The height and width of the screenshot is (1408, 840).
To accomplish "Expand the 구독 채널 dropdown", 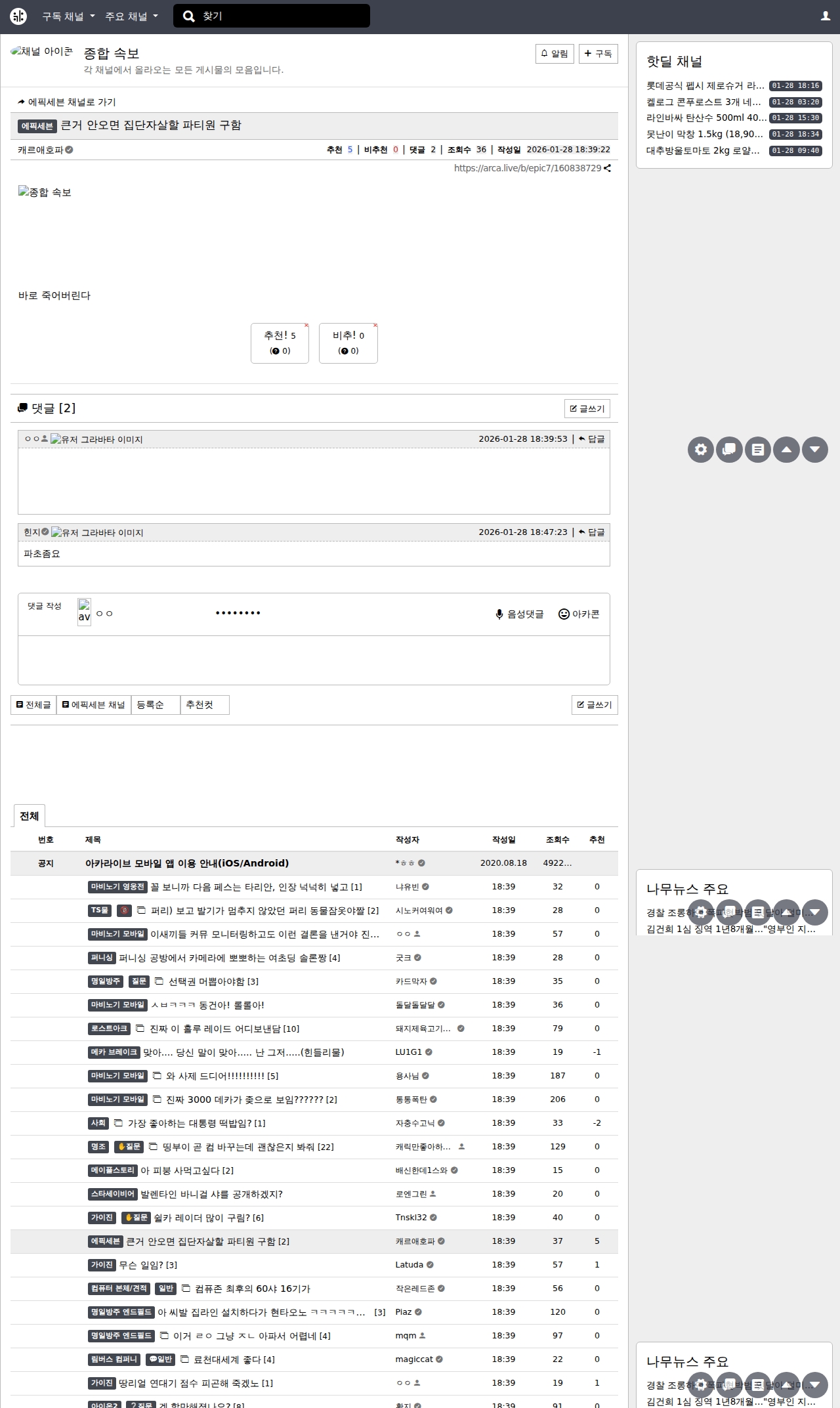I will click(x=69, y=16).
